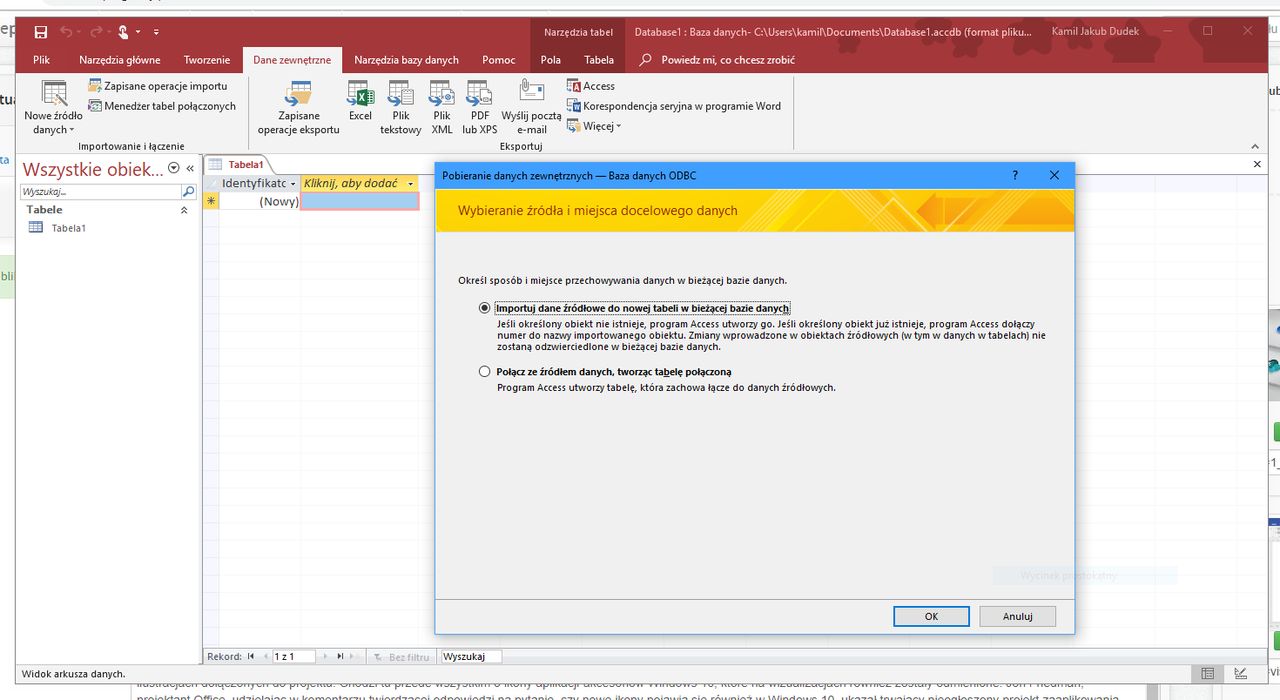Open Menedżer tabel połączonych
The height and width of the screenshot is (700, 1280).
162,106
